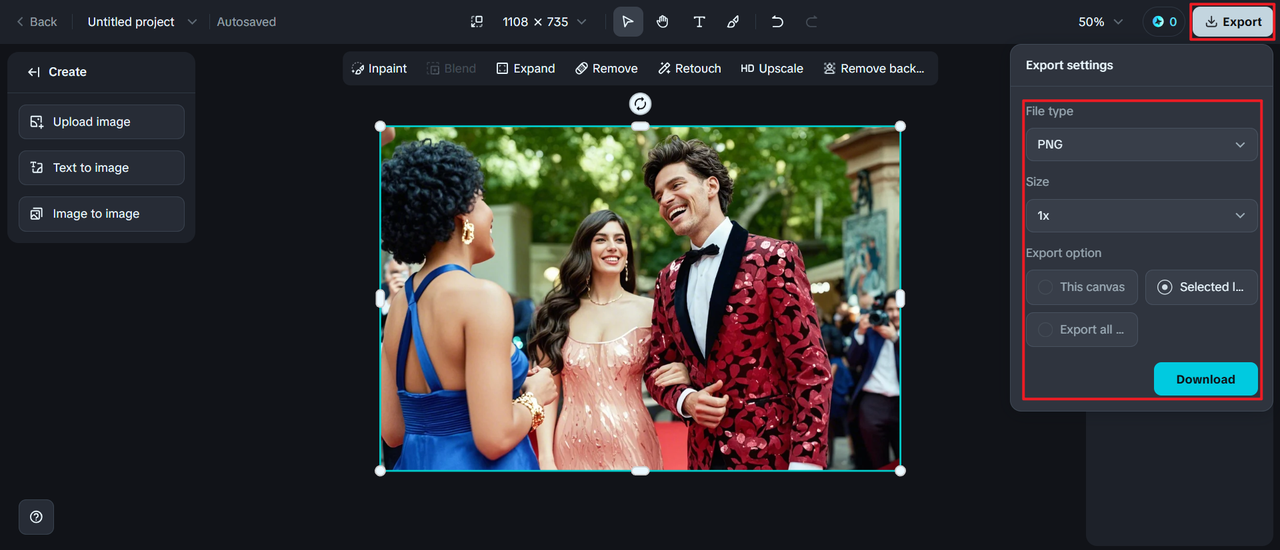1280x550 pixels.
Task: Select 'Export all ...' radio option
Action: click(1081, 330)
